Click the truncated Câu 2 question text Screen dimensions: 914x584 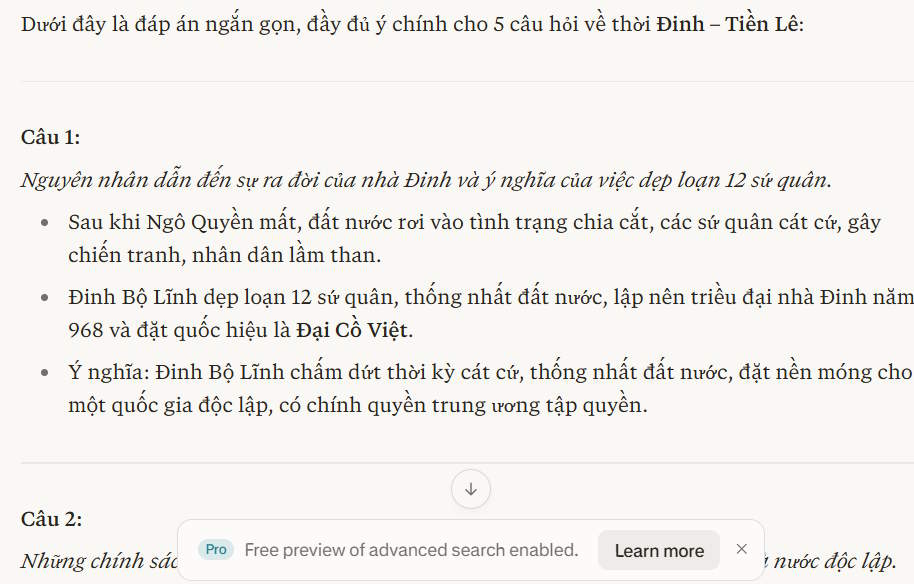coord(120,560)
